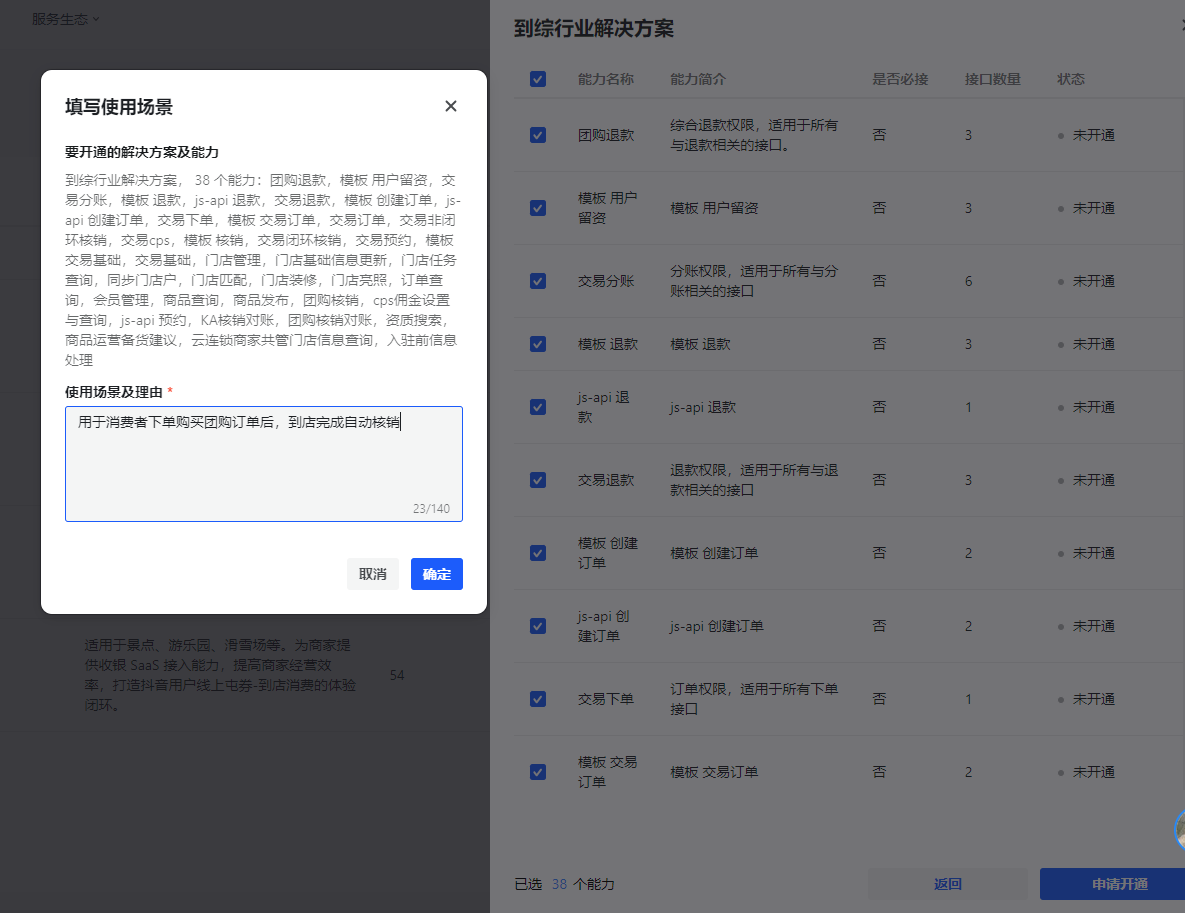Click the js-api 创建订单 description text
The width and height of the screenshot is (1185, 913).
click(x=716, y=626)
